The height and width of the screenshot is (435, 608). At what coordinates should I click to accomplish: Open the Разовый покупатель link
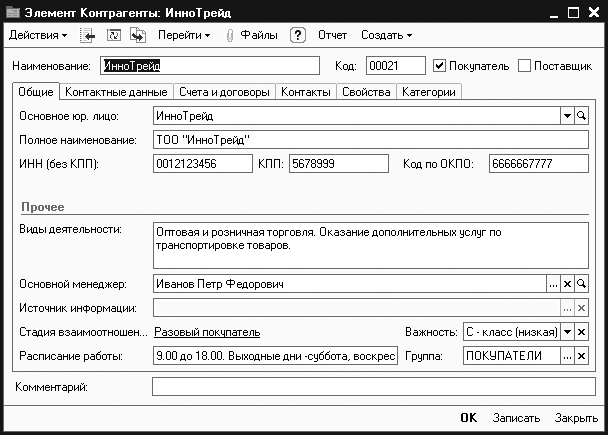coord(207,332)
